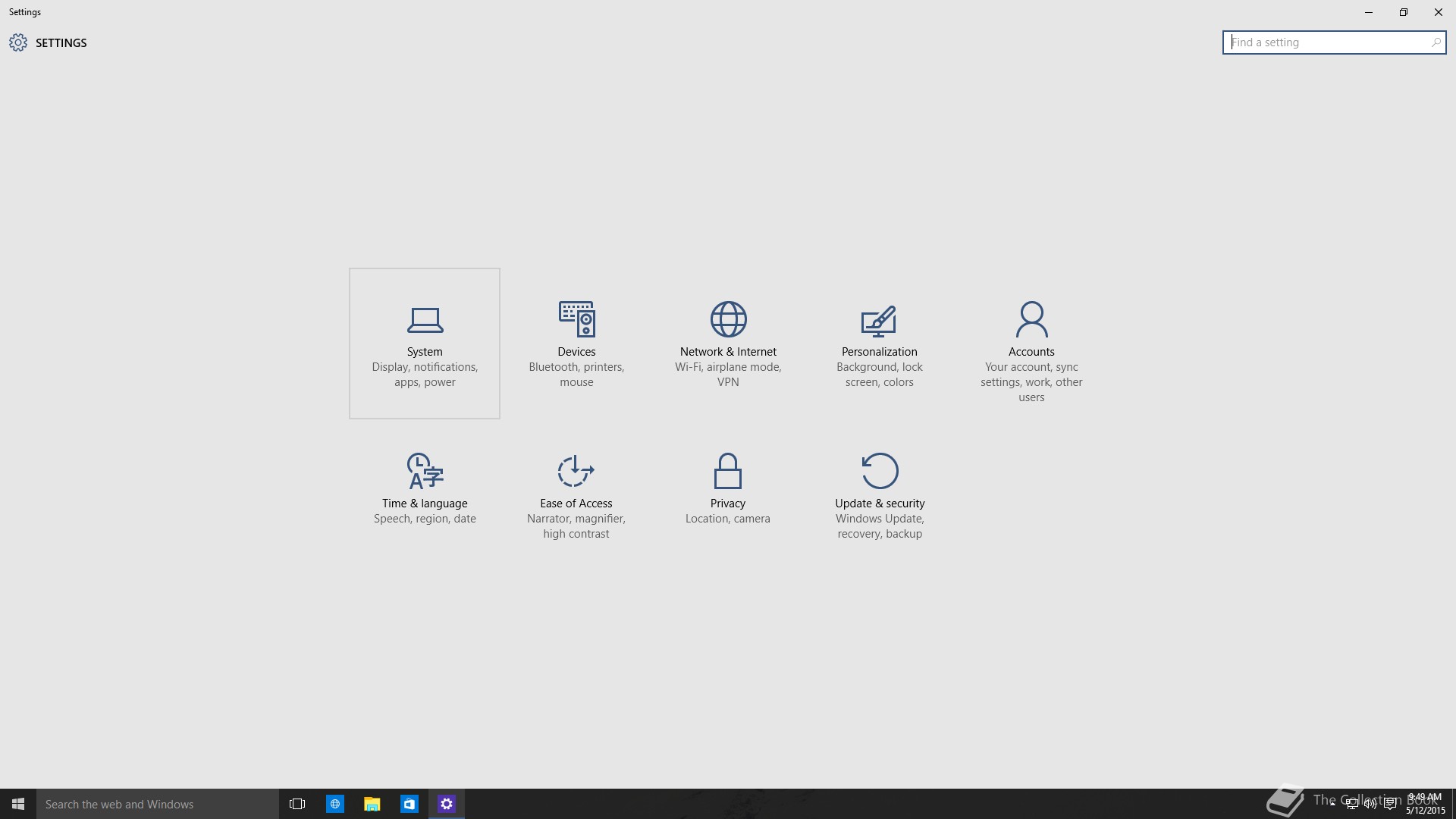Show hidden tray icons arrow
This screenshot has height=819, width=1456.
(x=1332, y=804)
